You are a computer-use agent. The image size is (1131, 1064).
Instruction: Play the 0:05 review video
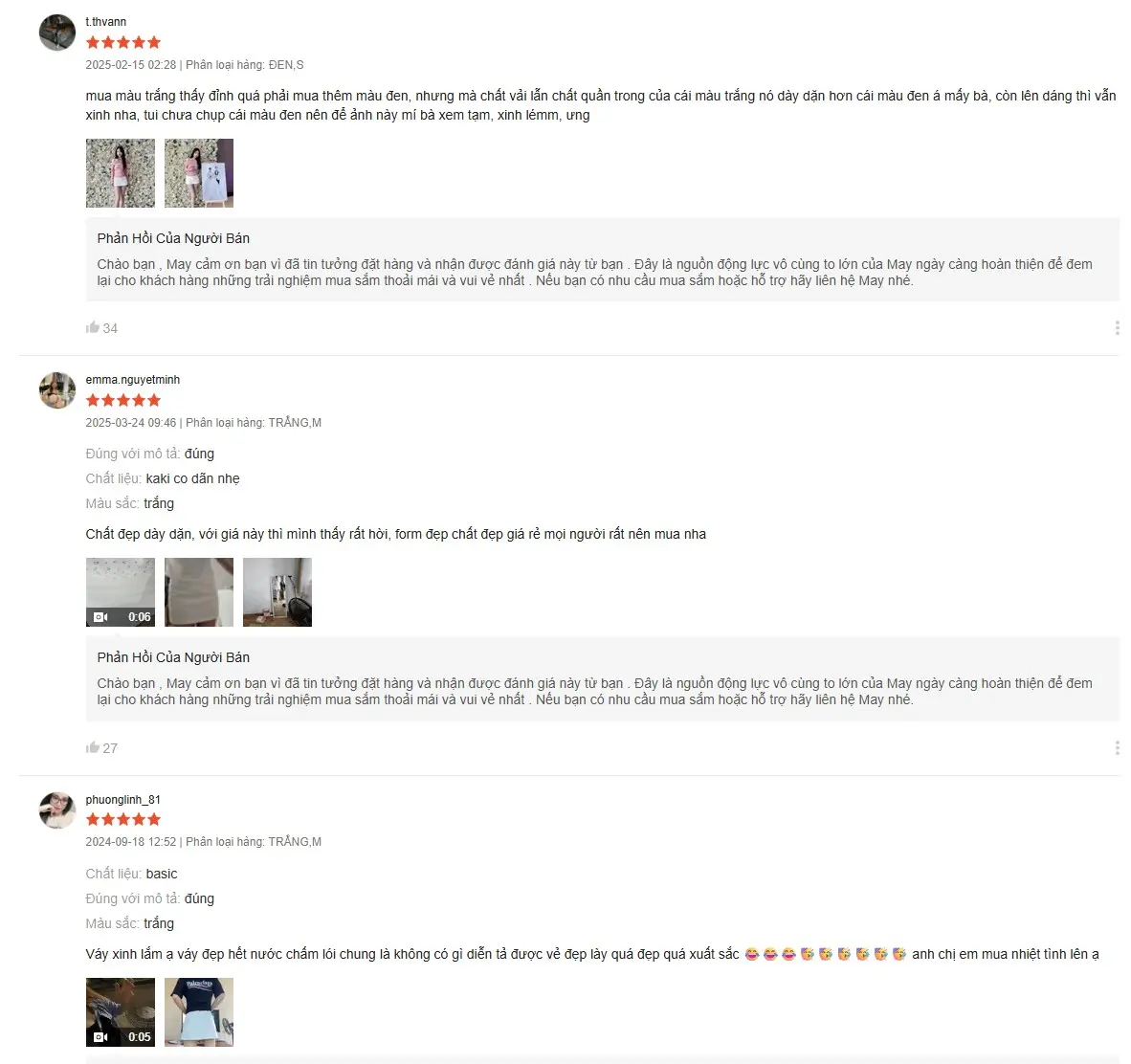(x=121, y=1012)
